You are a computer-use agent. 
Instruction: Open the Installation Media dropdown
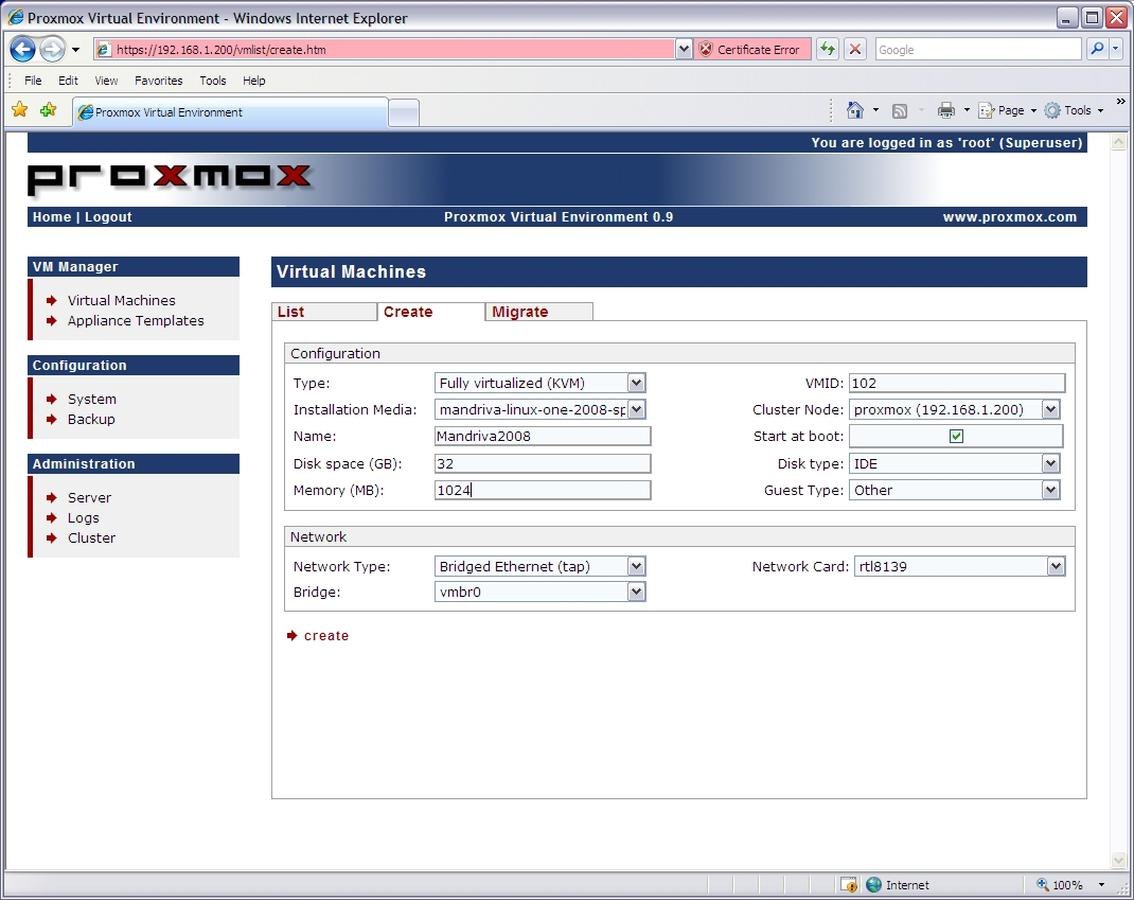540,409
